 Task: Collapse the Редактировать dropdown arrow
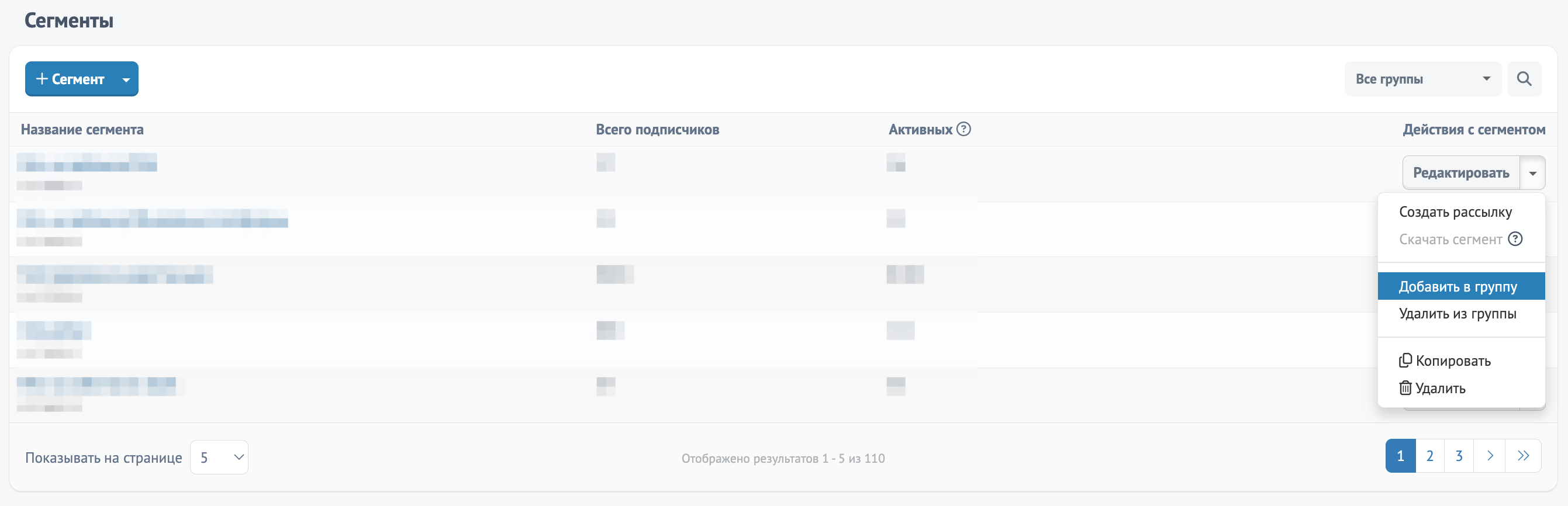tap(1532, 174)
